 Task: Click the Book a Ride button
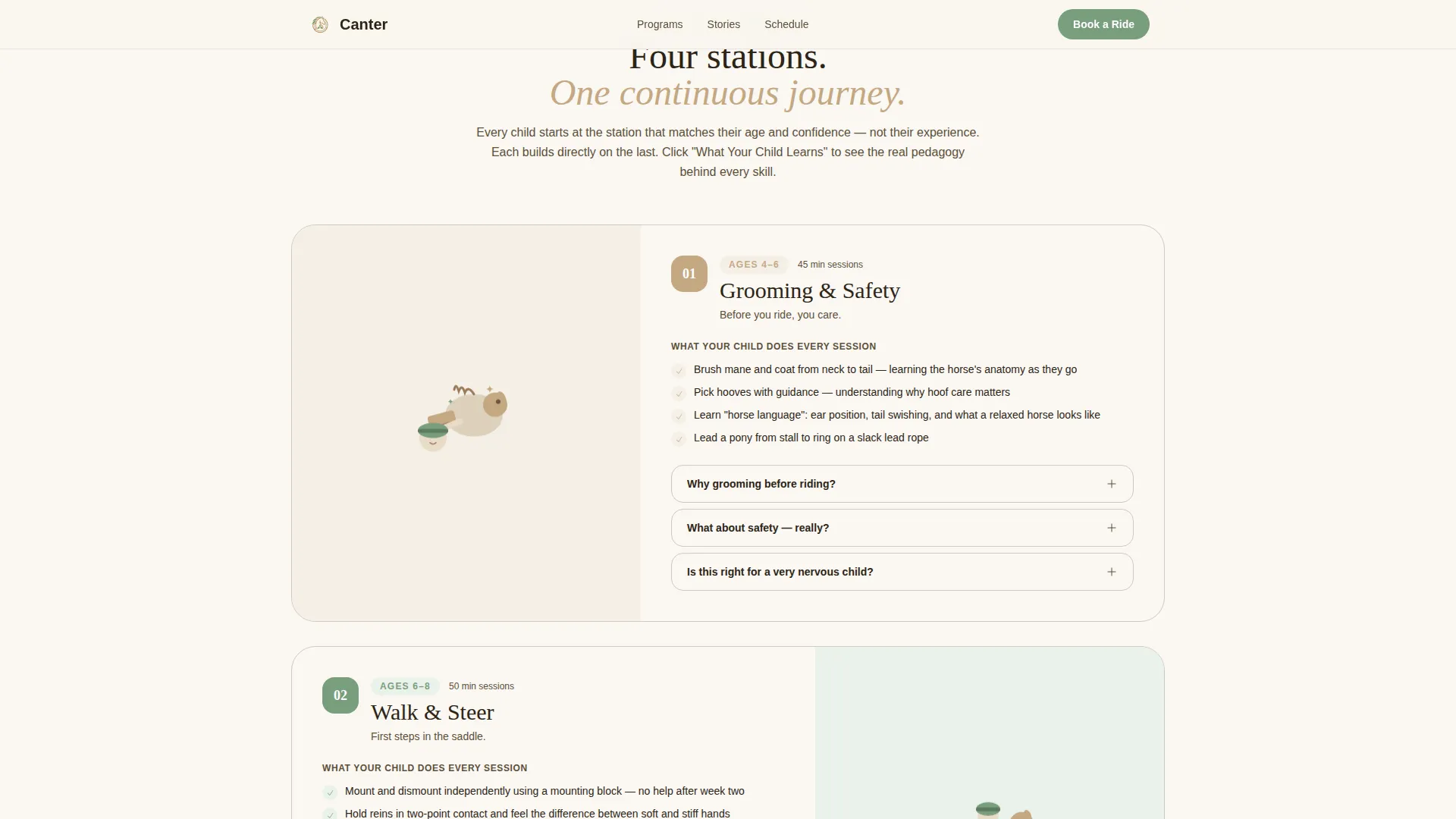[x=1103, y=24]
